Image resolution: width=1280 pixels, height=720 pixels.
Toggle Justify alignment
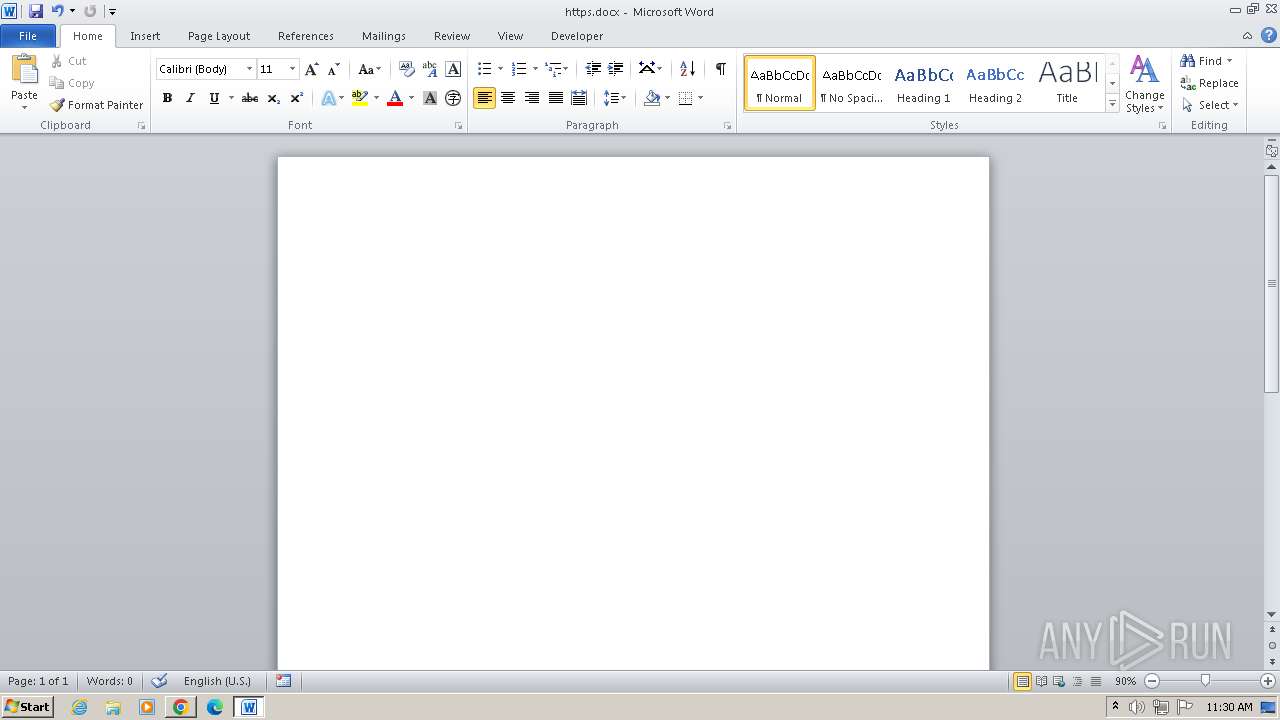(555, 98)
